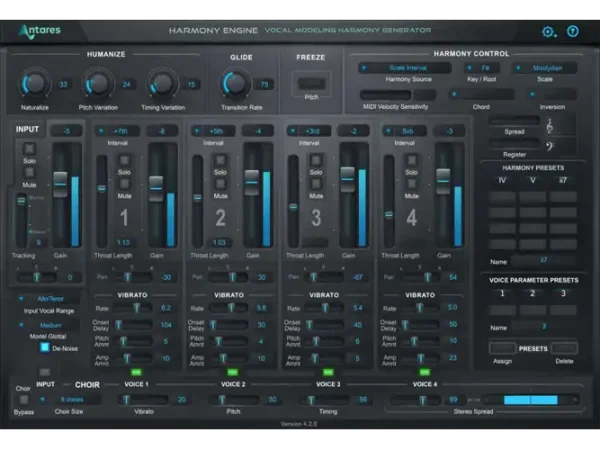Mute harmony voice 4
Image resolution: width=600 pixels, height=450 pixels.
pyautogui.click(x=412, y=184)
